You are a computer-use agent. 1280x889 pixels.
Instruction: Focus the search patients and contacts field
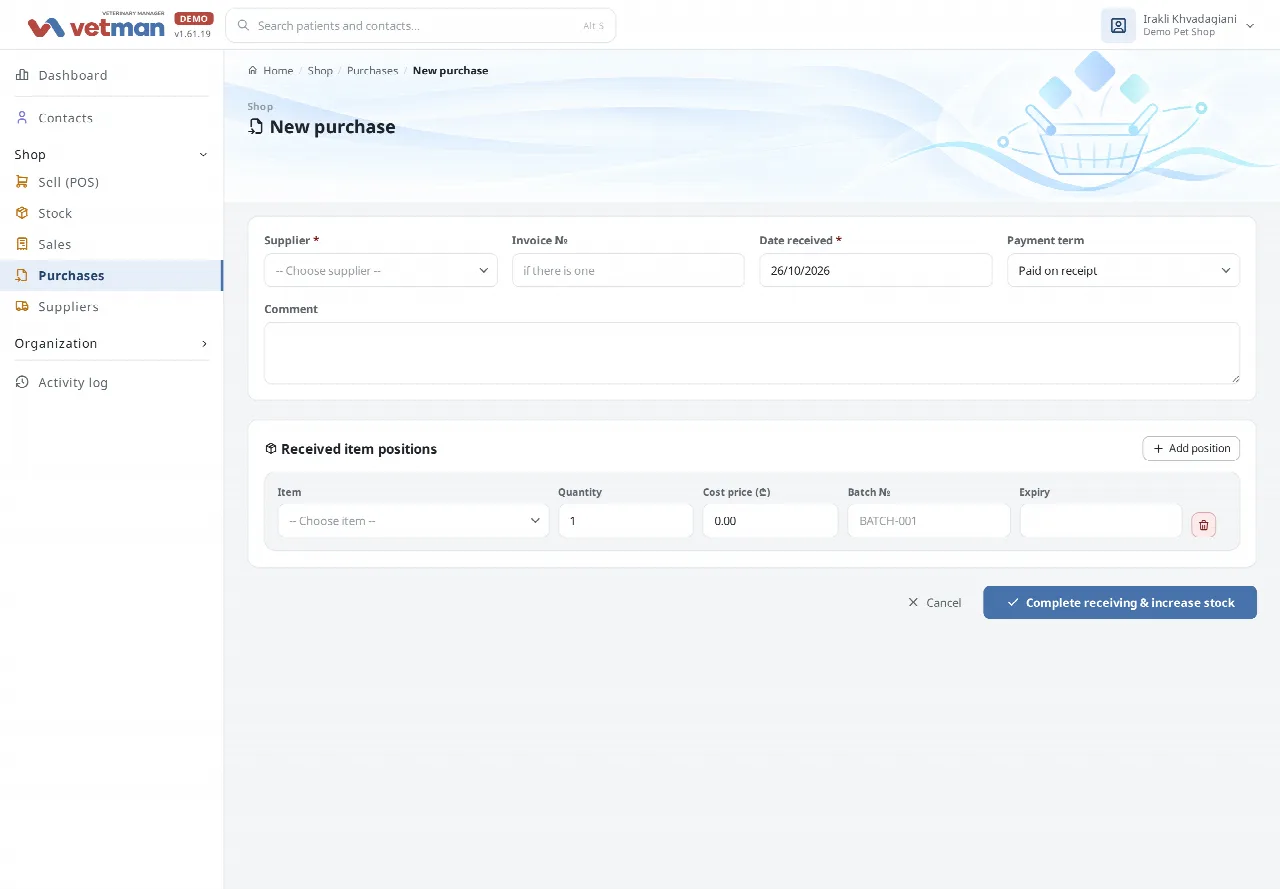coord(421,26)
